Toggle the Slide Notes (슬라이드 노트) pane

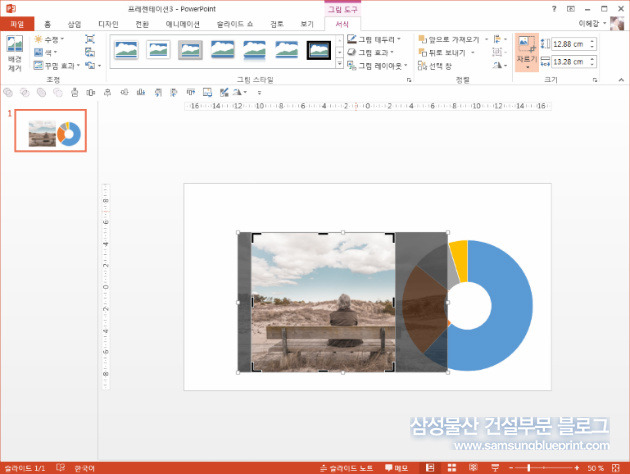346,468
